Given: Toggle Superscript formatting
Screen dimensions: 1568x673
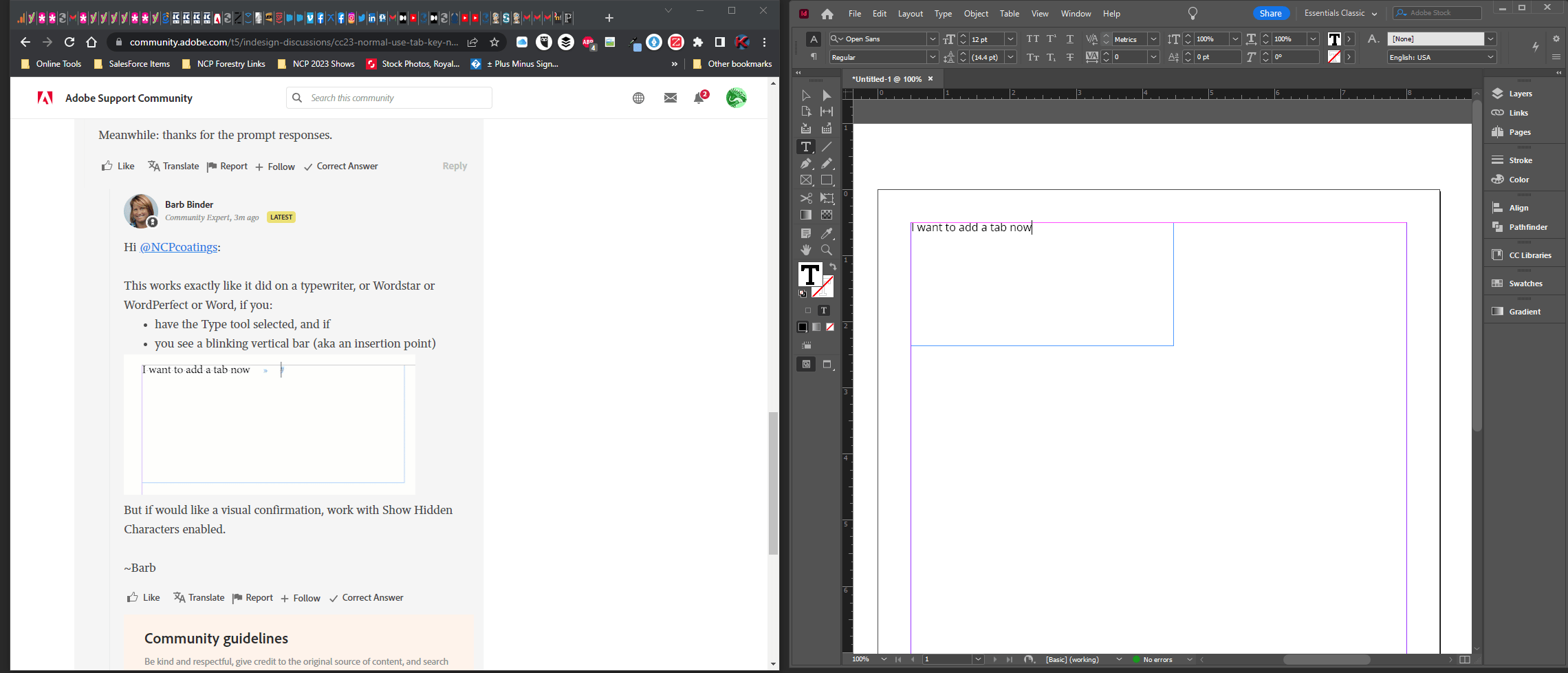Looking at the screenshot, I should click(1050, 39).
